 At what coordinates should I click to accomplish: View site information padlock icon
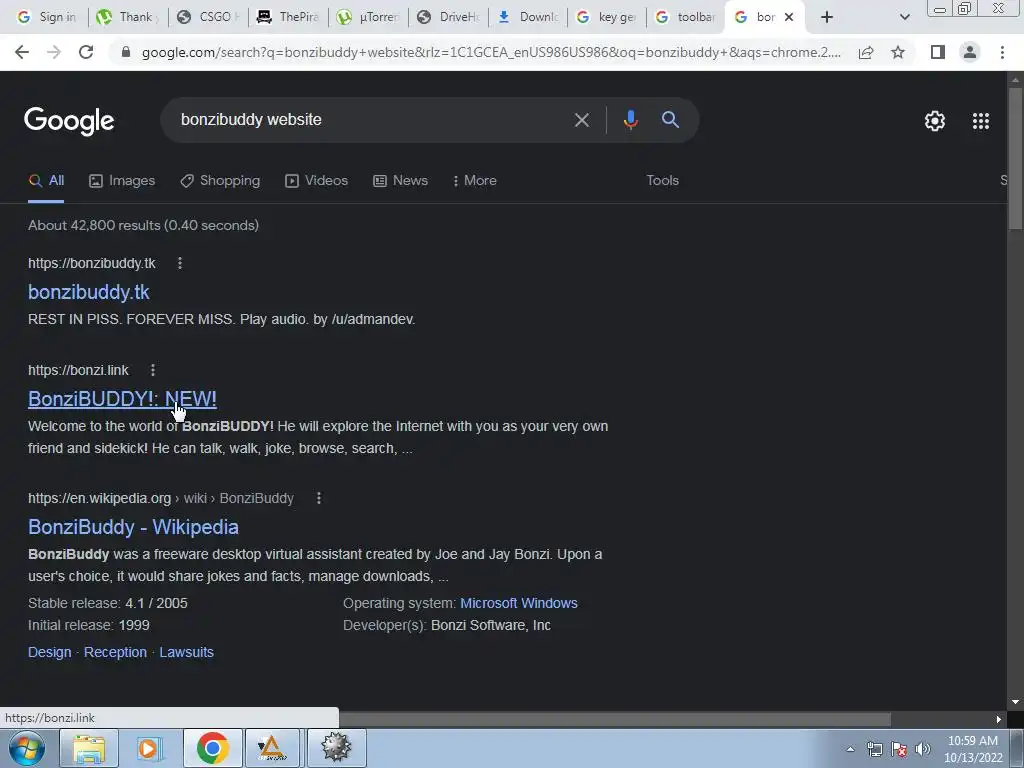[126, 52]
